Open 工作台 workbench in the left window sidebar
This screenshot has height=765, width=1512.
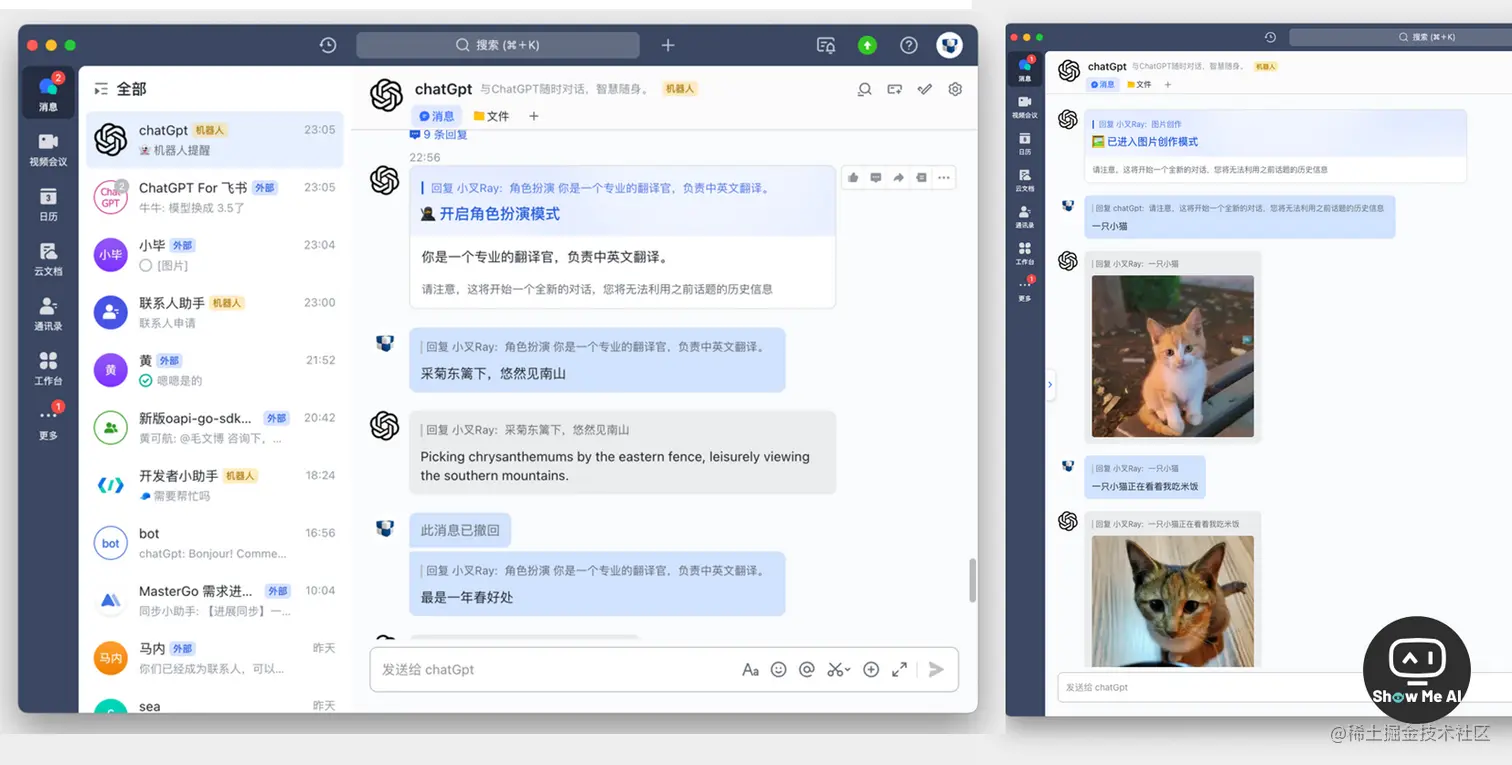(48, 368)
